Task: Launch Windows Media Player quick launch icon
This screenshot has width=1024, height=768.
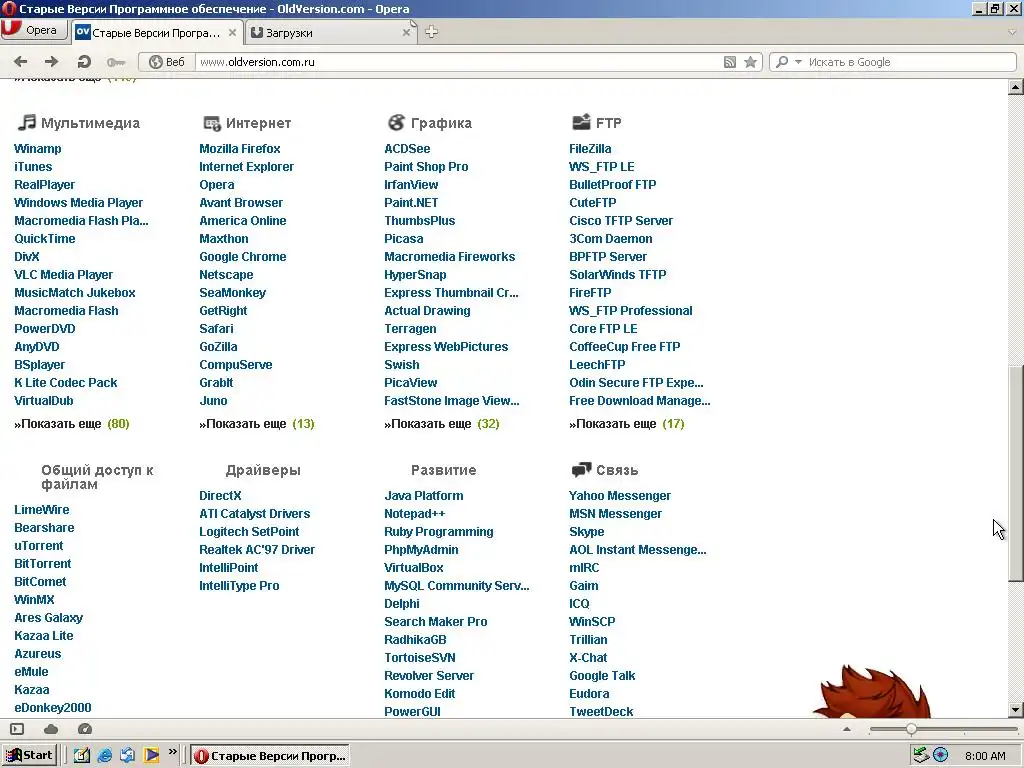Action: click(x=152, y=756)
